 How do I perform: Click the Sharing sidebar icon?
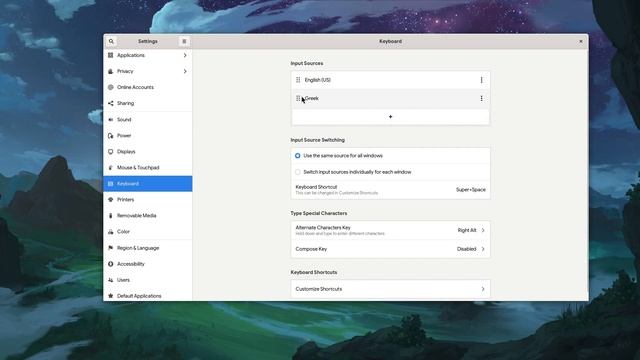coord(110,103)
